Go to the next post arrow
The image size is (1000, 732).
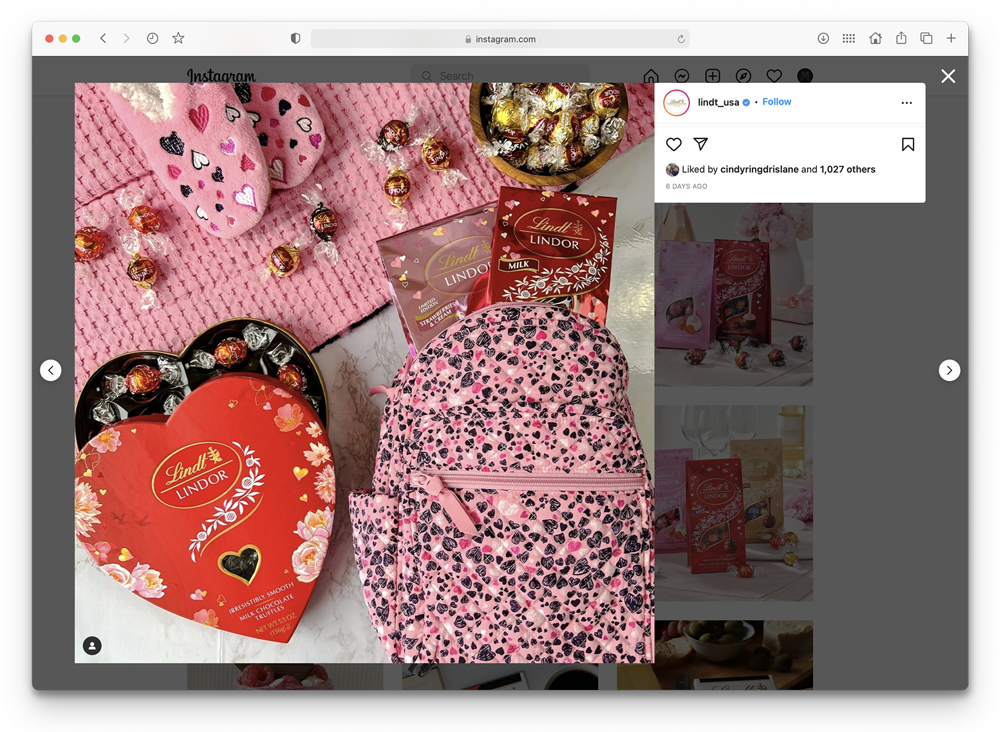click(x=949, y=371)
